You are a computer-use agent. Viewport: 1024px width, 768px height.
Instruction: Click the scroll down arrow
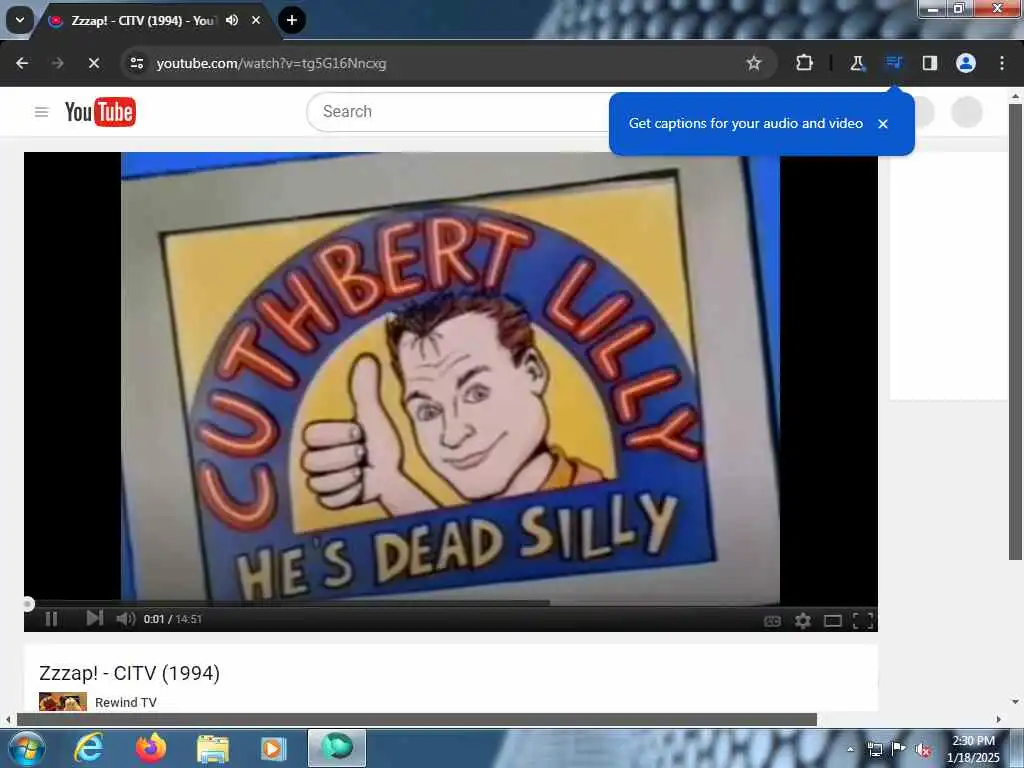(1015, 702)
